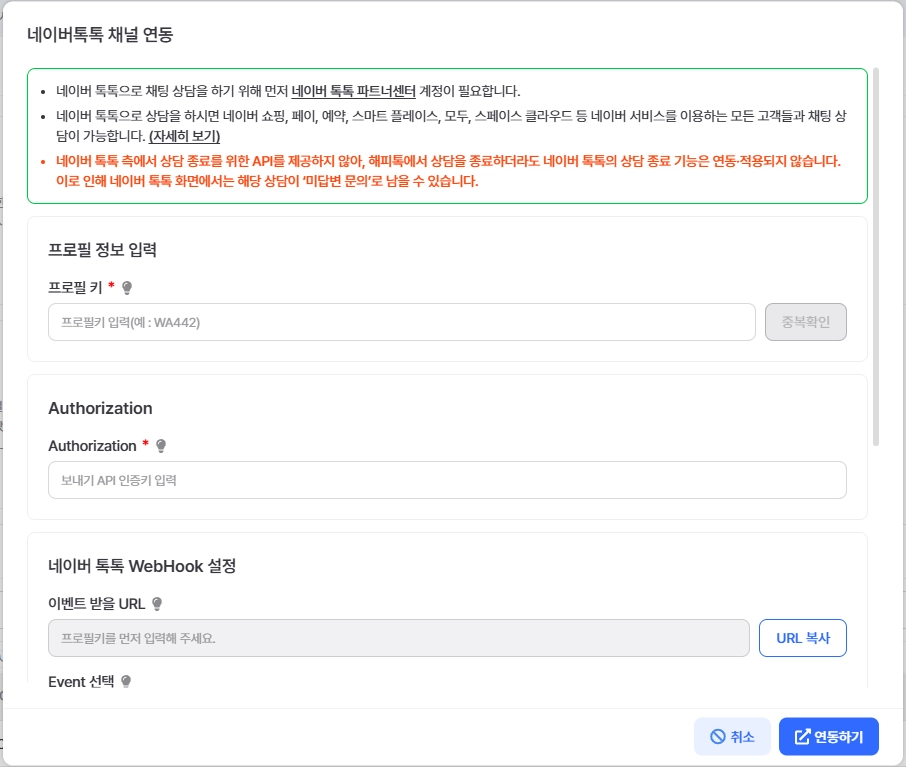Image resolution: width=906 pixels, height=767 pixels.
Task: Click the help bulb next to Event 선택
Action: 126,682
